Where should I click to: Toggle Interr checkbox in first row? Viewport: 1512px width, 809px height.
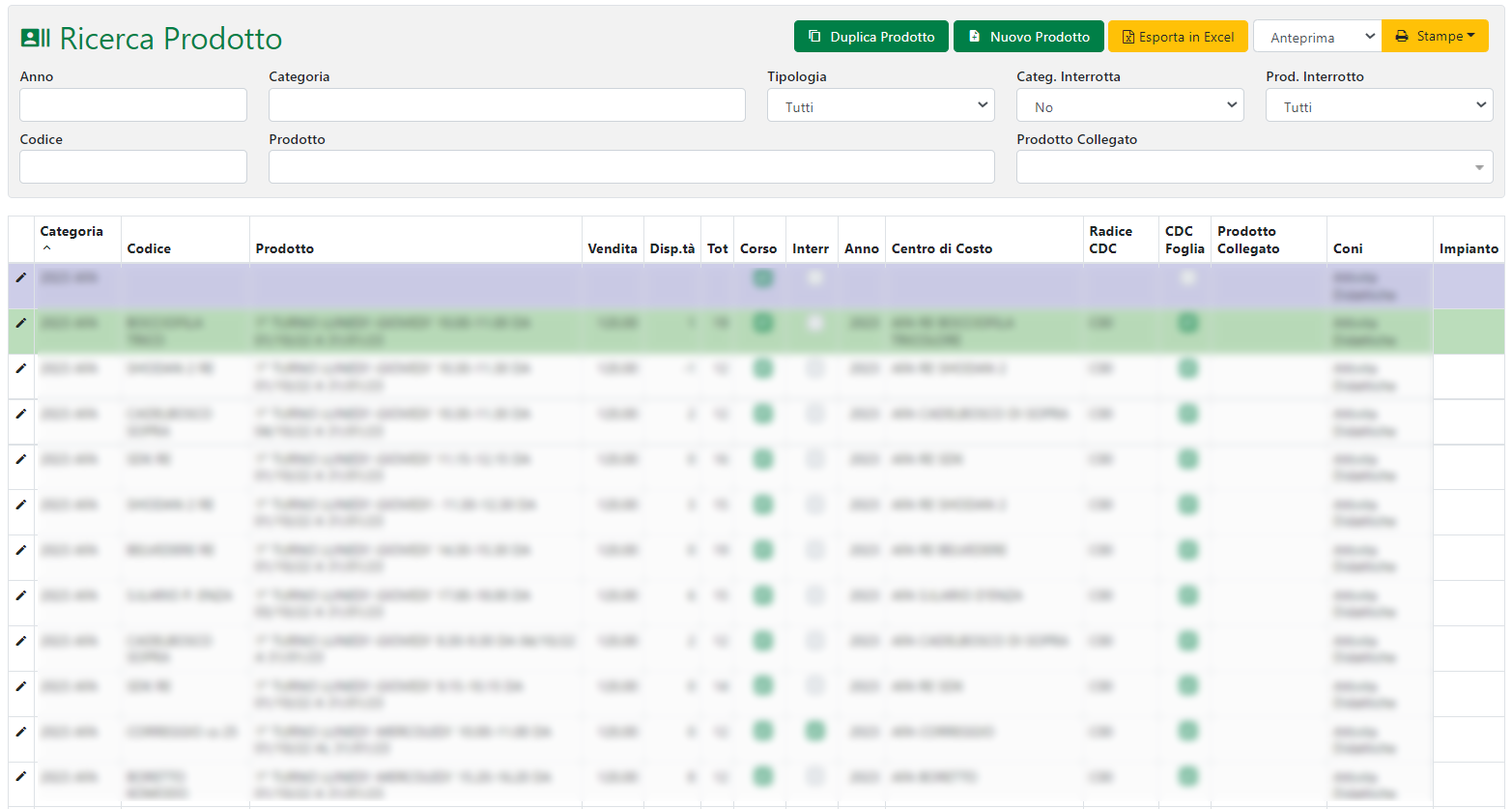pyautogui.click(x=815, y=278)
